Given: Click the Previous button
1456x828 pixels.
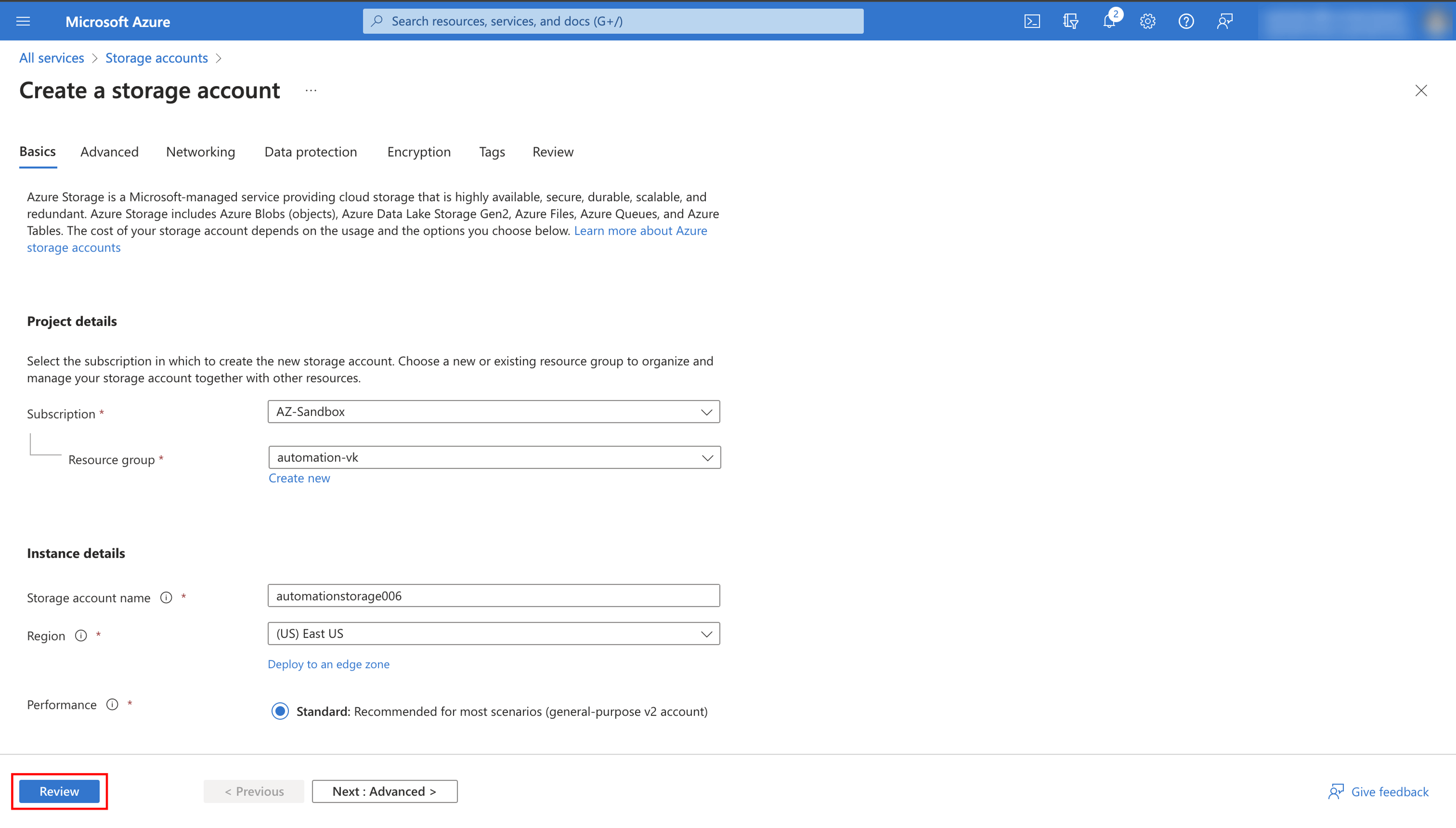Looking at the screenshot, I should pyautogui.click(x=254, y=792).
